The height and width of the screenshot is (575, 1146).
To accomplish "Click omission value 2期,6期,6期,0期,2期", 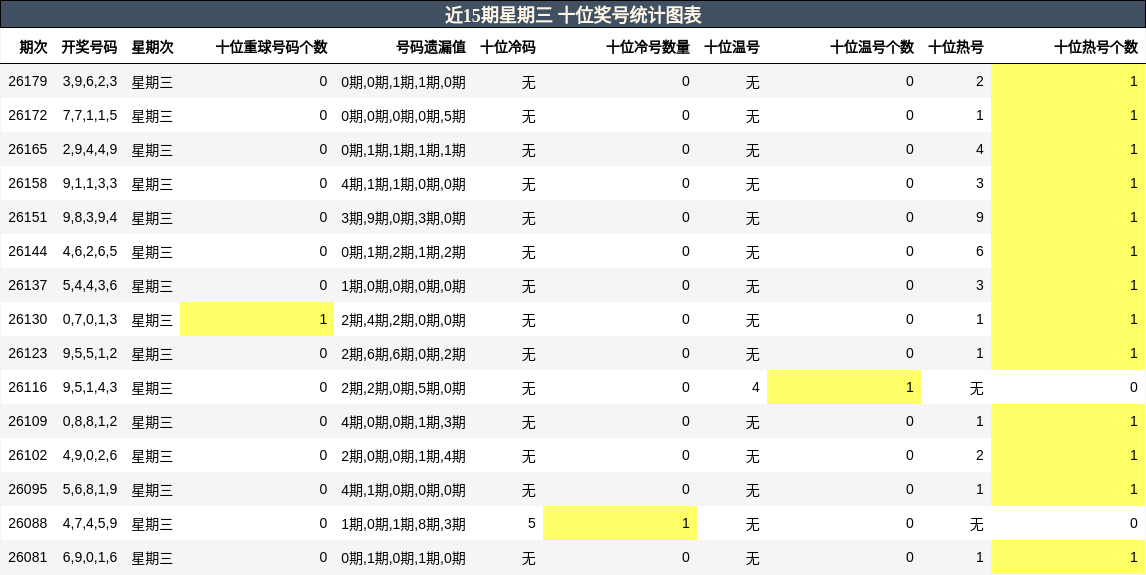I will pyautogui.click(x=403, y=354).
